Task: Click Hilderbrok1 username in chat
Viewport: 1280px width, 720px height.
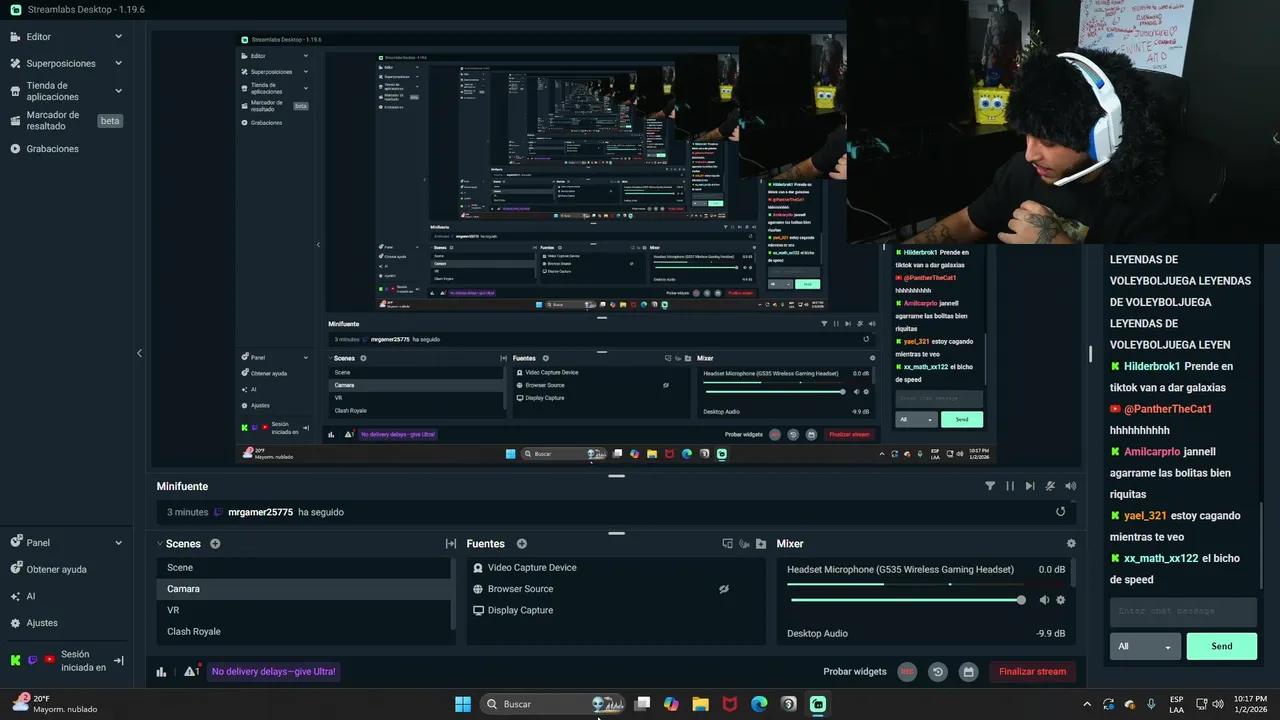Action: (1152, 367)
